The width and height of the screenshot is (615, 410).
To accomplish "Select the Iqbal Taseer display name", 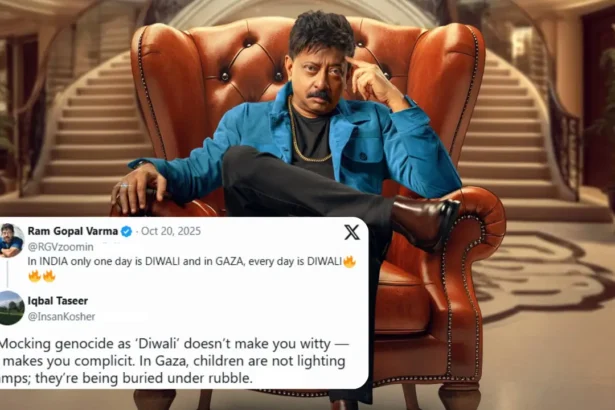I will click(58, 301).
